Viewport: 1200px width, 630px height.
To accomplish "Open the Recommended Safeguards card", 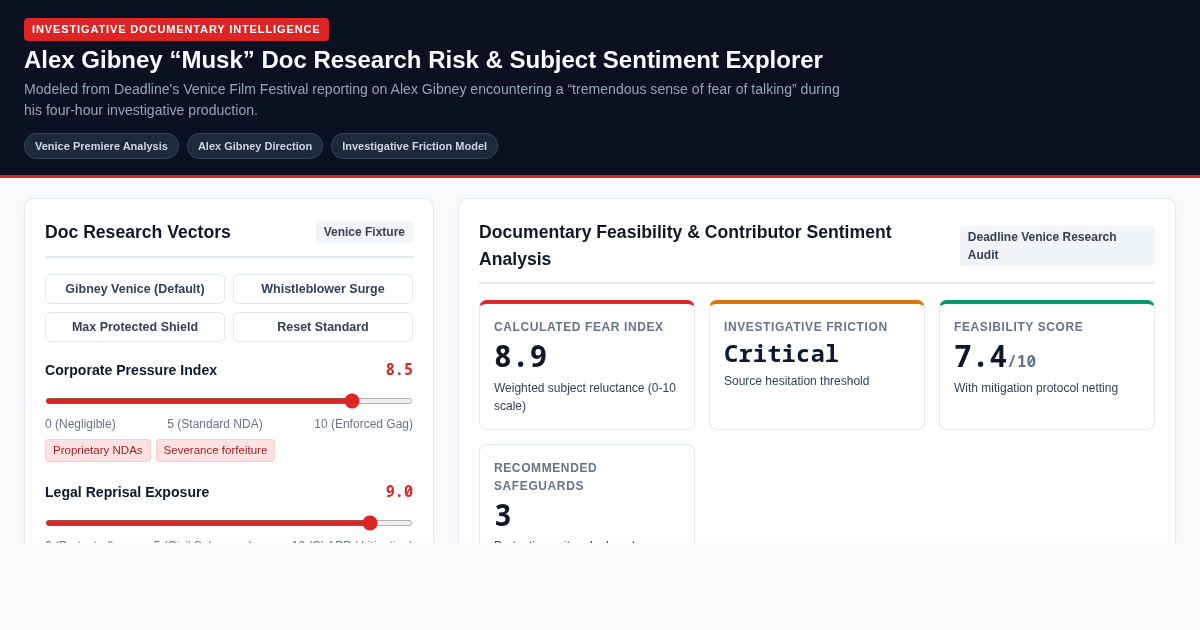I will coord(587,494).
